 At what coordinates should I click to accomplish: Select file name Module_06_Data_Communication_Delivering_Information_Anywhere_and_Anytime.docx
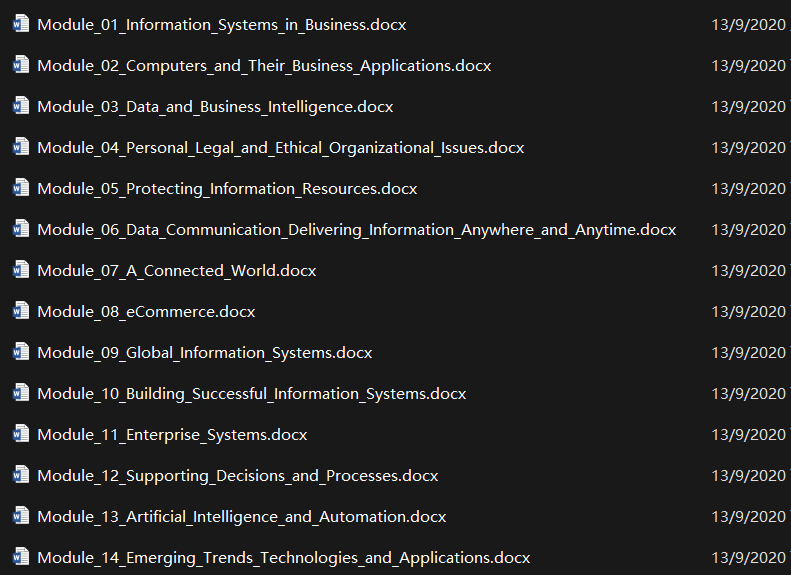point(357,230)
